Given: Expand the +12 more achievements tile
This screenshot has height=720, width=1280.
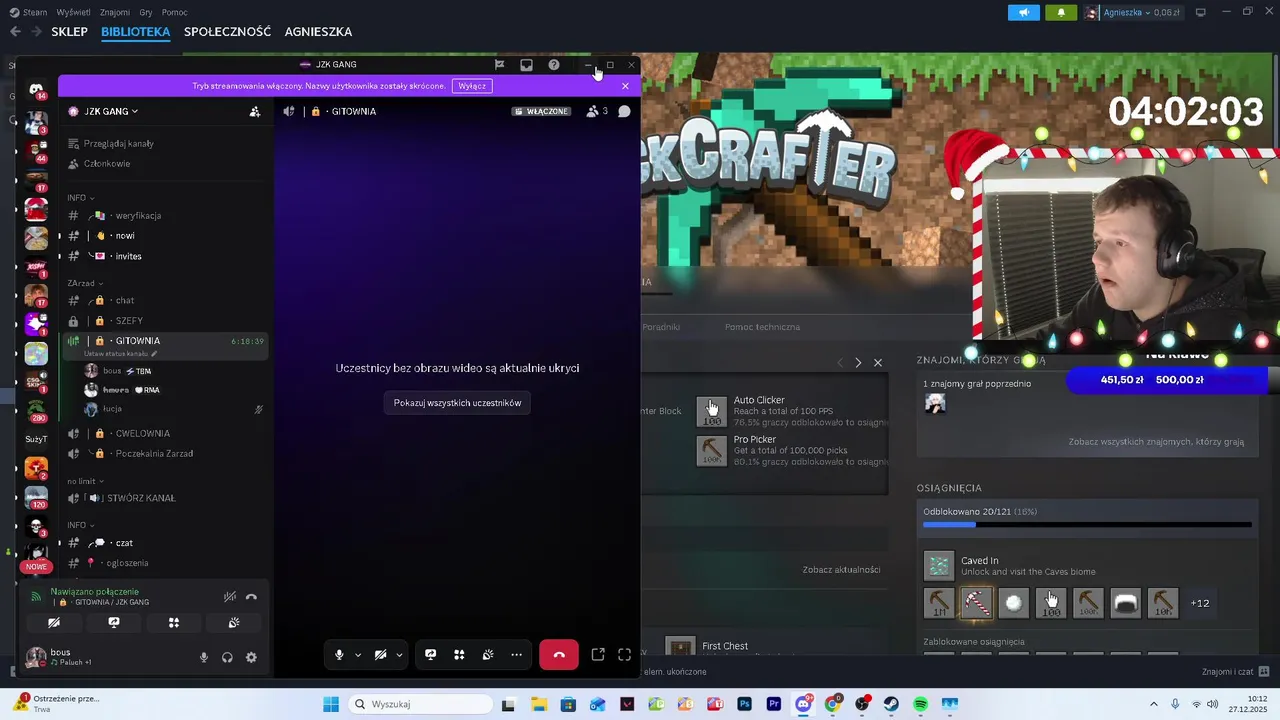Looking at the screenshot, I should pyautogui.click(x=1200, y=603).
